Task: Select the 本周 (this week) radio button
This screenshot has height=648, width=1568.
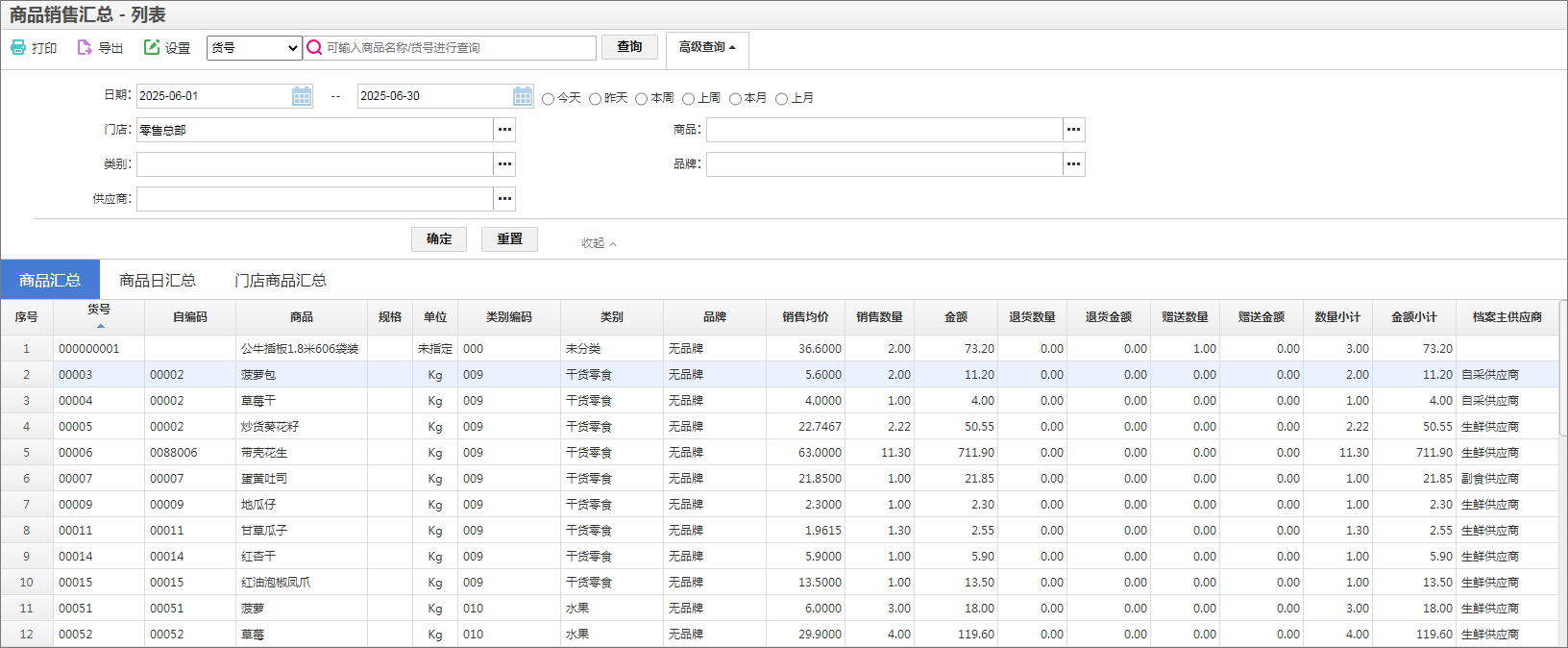Action: pyautogui.click(x=642, y=99)
